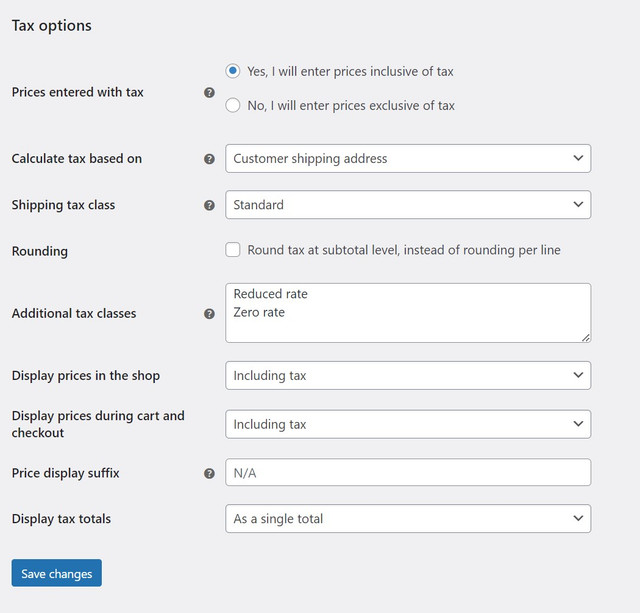Grab the resize handle of tax classes textarea

pos(586,338)
